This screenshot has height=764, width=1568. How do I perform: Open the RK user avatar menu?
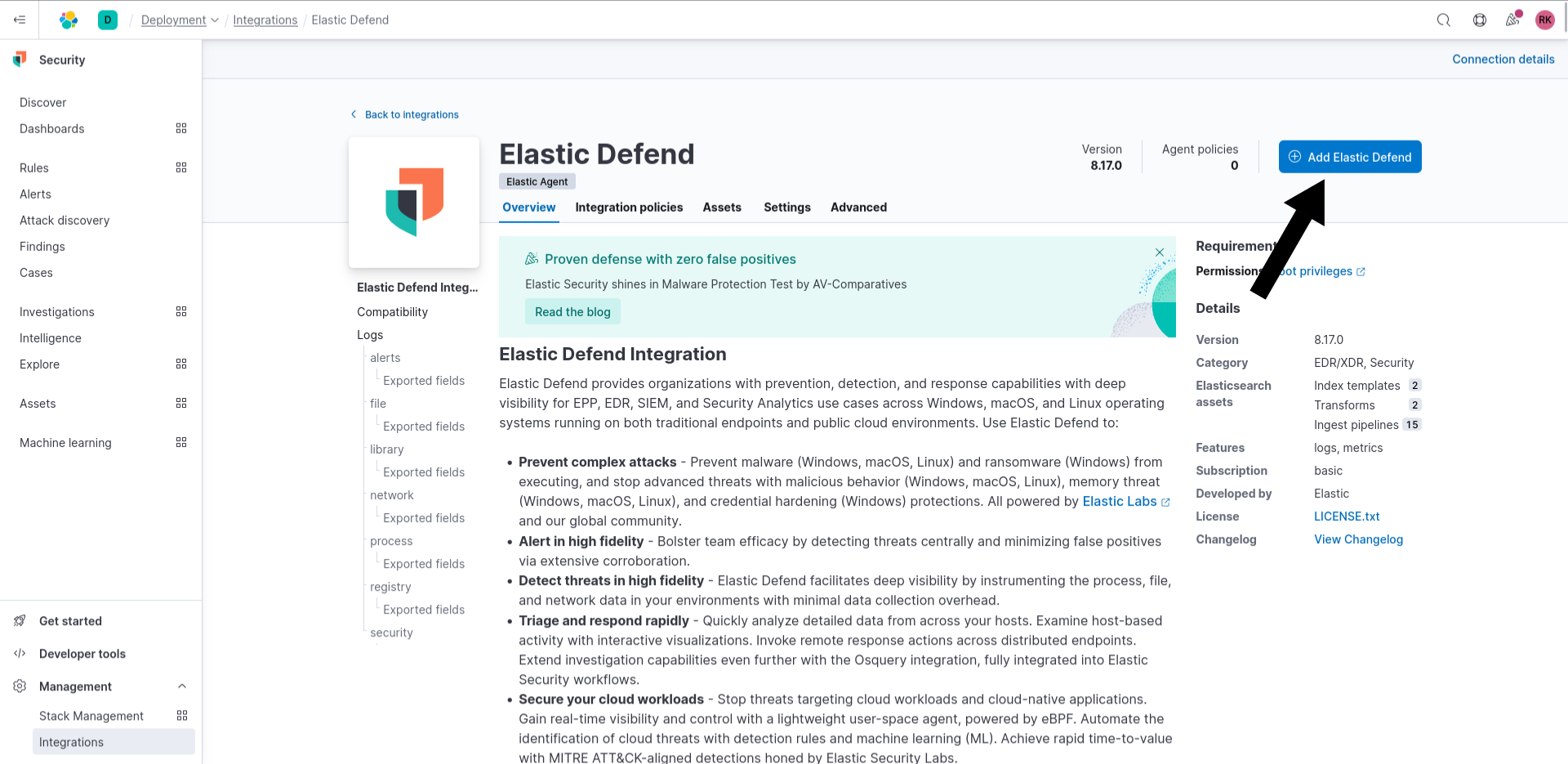[x=1545, y=20]
